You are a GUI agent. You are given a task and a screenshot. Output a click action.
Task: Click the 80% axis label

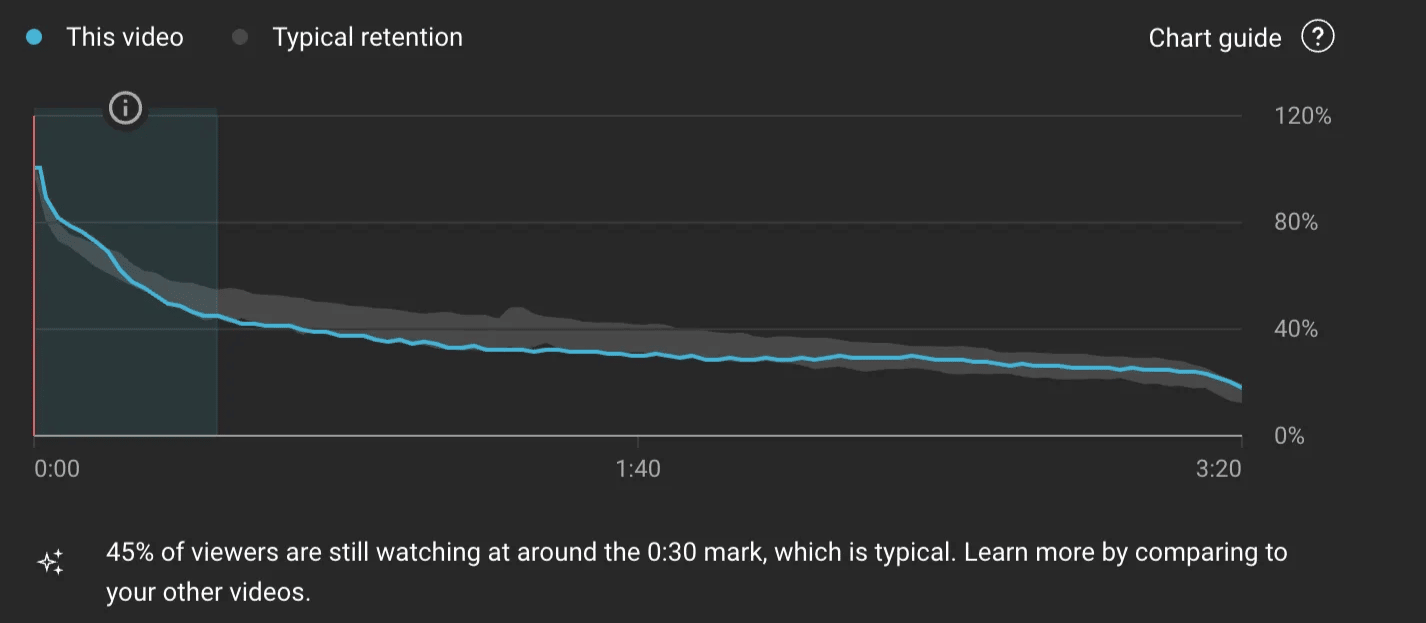[x=1296, y=222]
